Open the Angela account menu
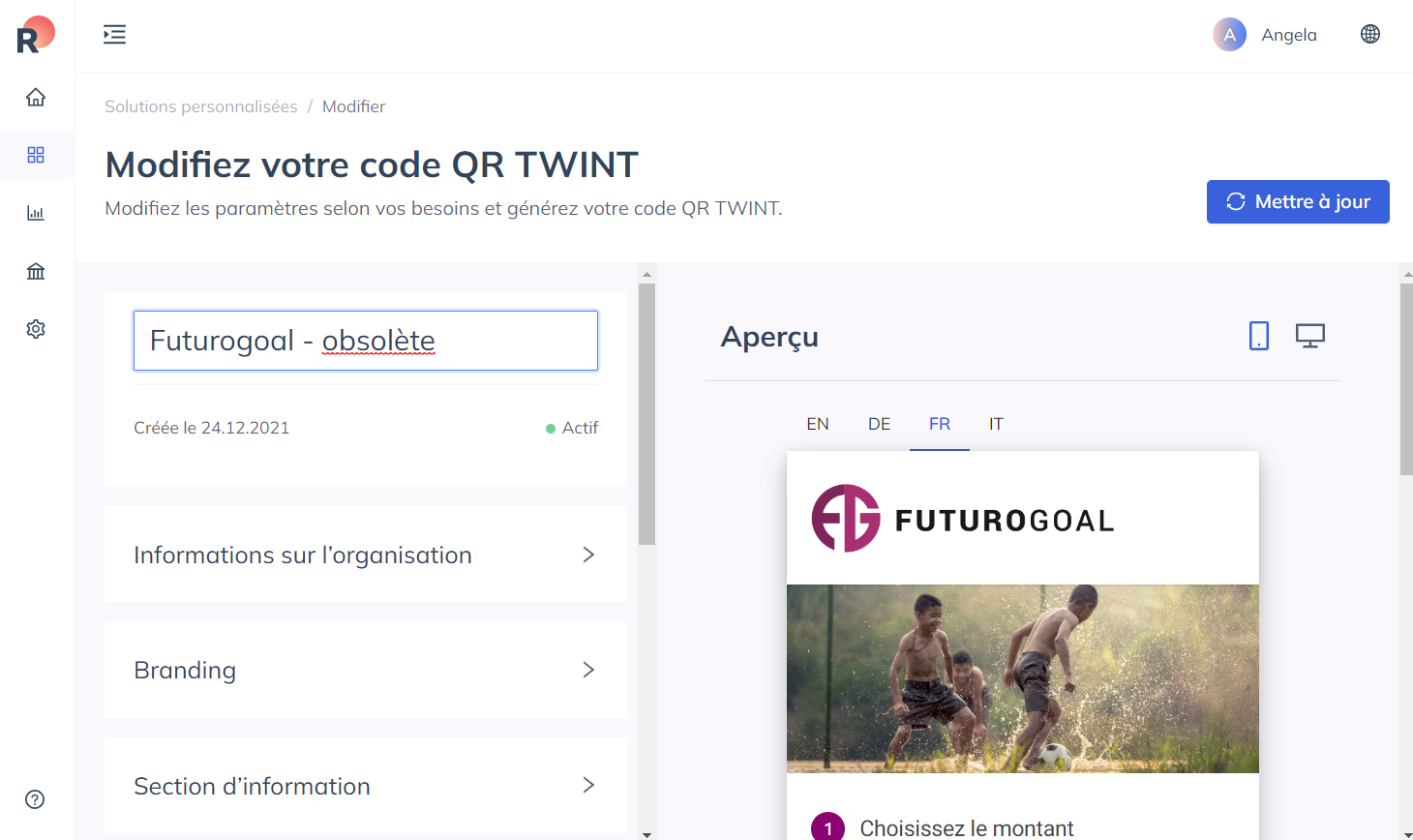1413x840 pixels. point(1266,35)
